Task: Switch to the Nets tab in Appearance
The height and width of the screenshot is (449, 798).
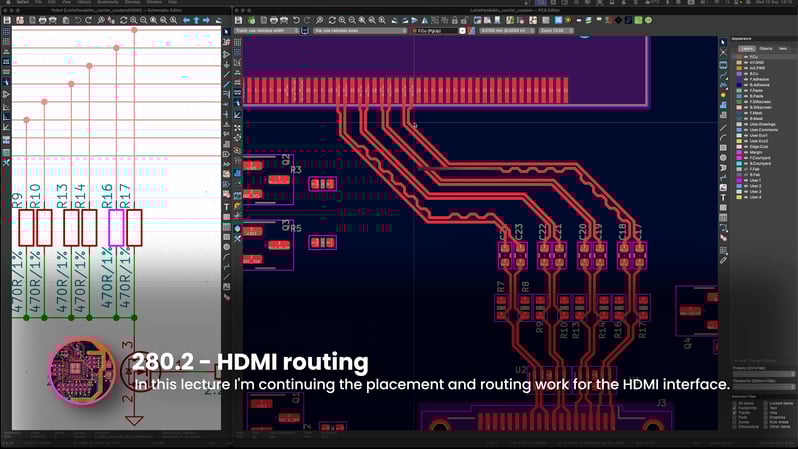Action: 783,48
